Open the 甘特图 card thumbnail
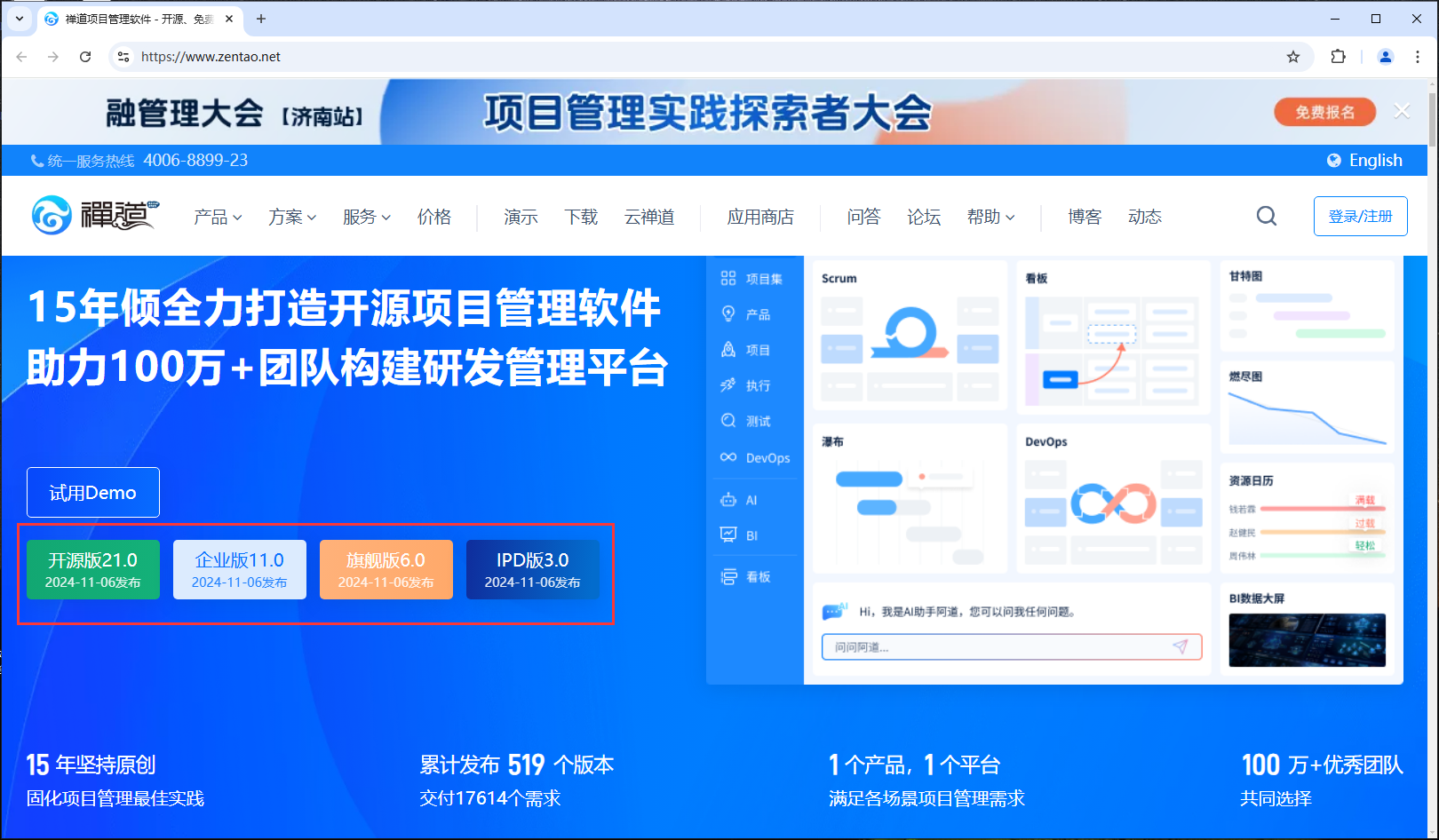This screenshot has height=840, width=1439. 1308,305
